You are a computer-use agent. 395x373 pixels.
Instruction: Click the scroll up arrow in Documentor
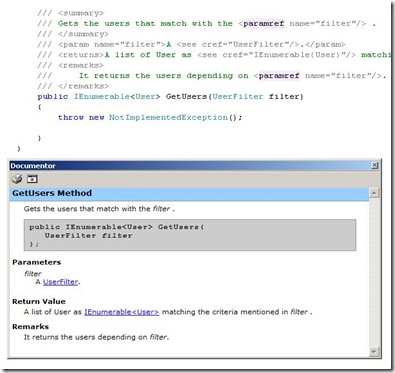(x=374, y=193)
